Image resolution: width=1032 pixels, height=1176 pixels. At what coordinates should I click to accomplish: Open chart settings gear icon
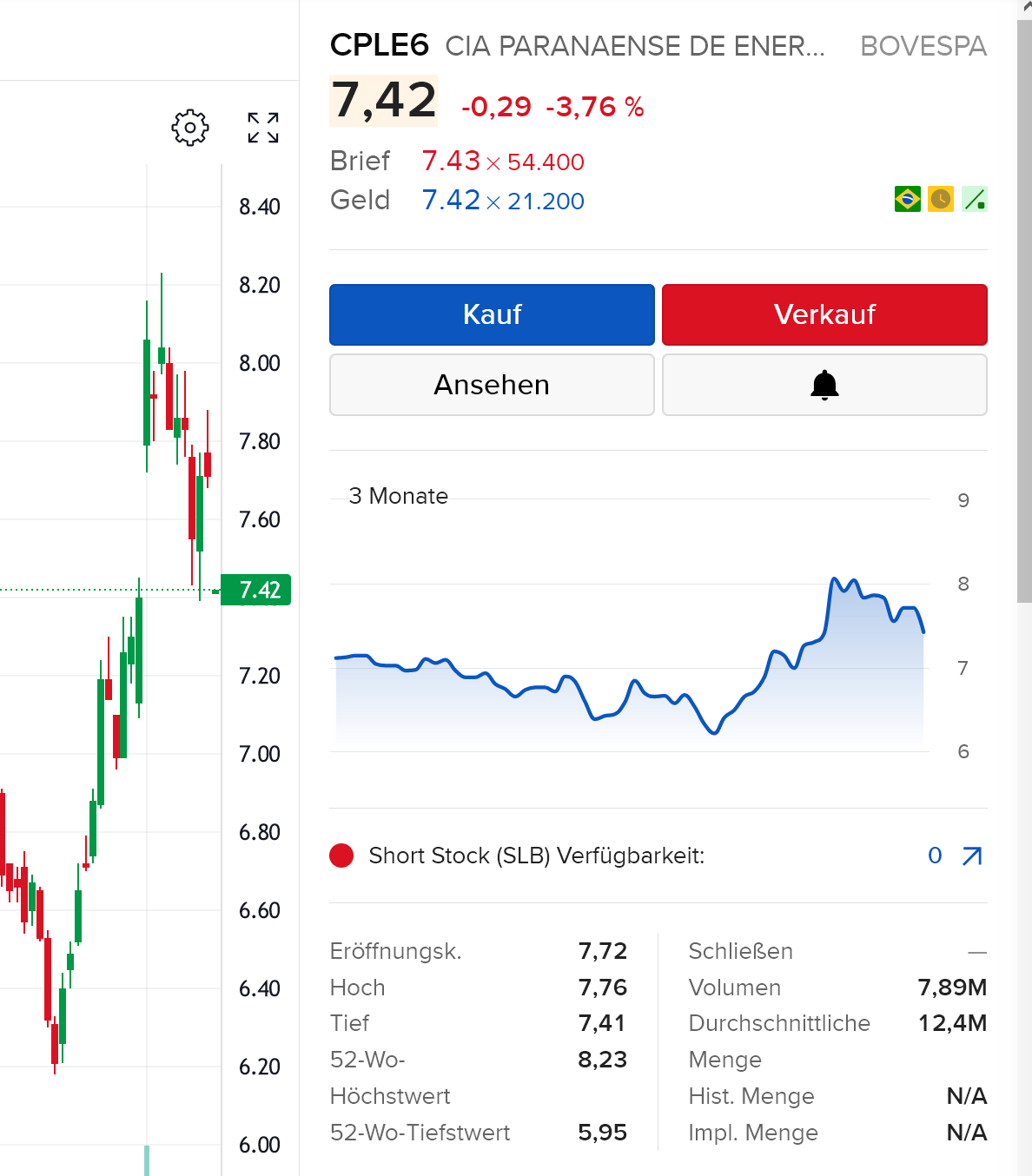[x=190, y=128]
